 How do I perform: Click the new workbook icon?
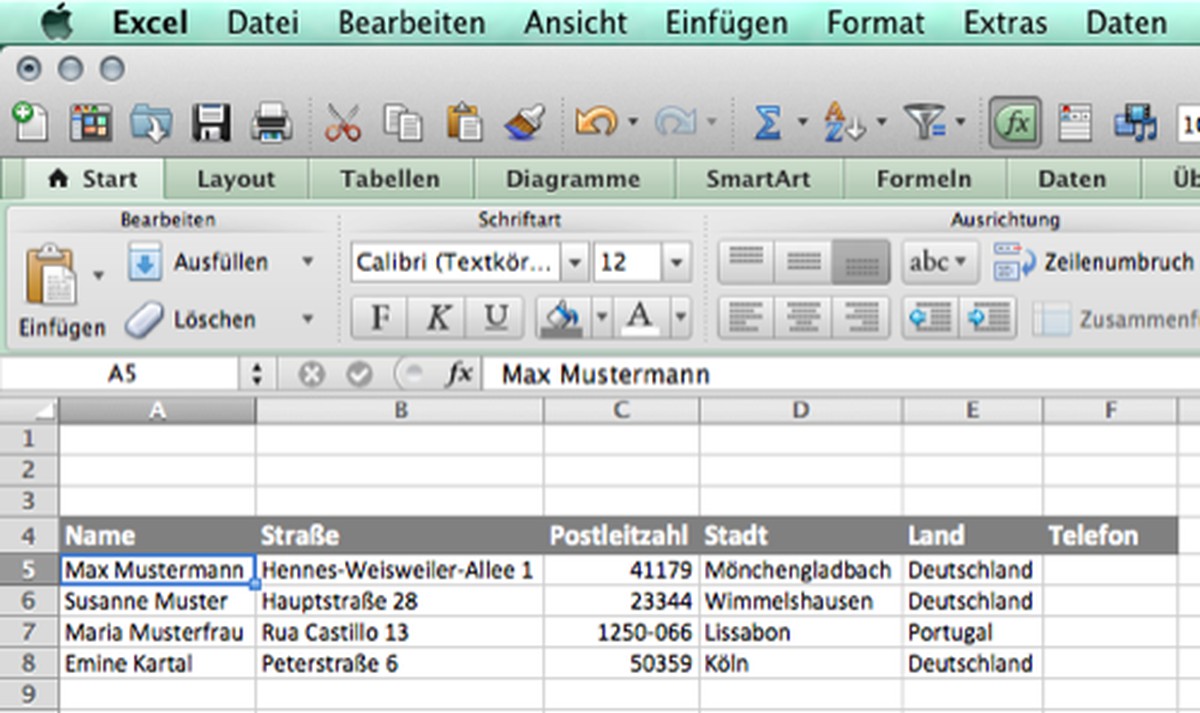click(30, 123)
